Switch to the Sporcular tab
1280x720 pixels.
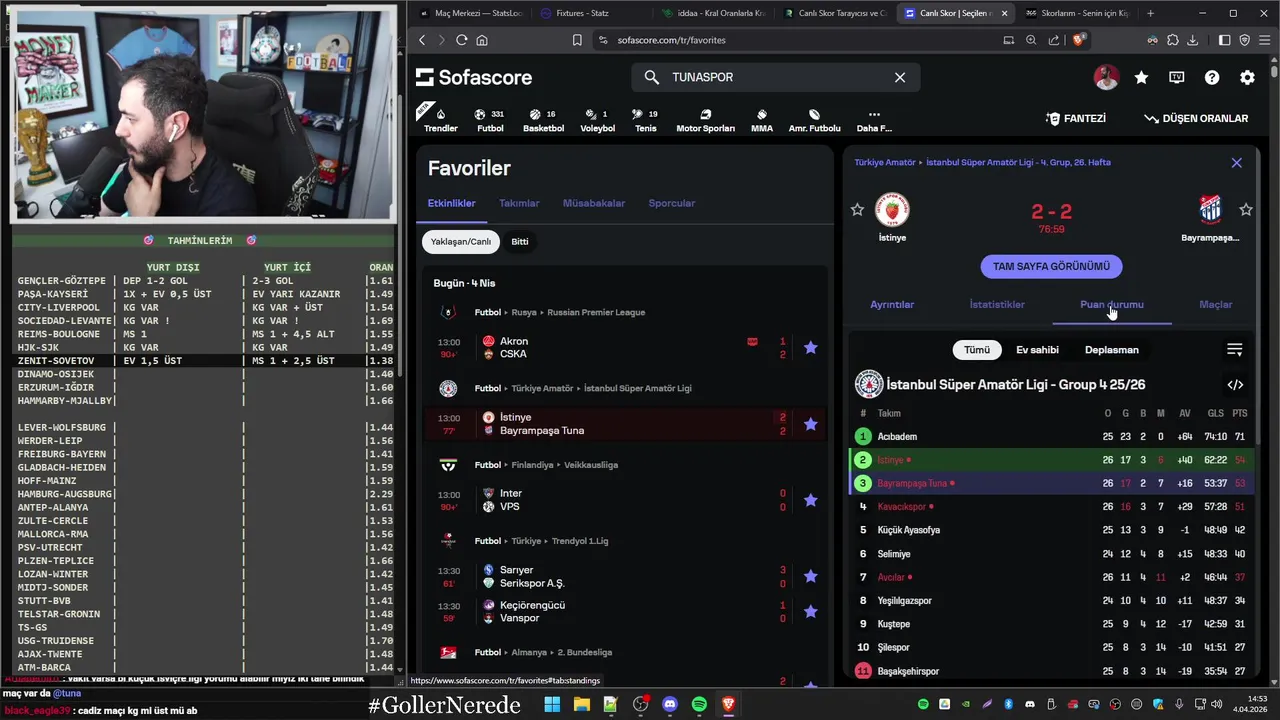(672, 203)
